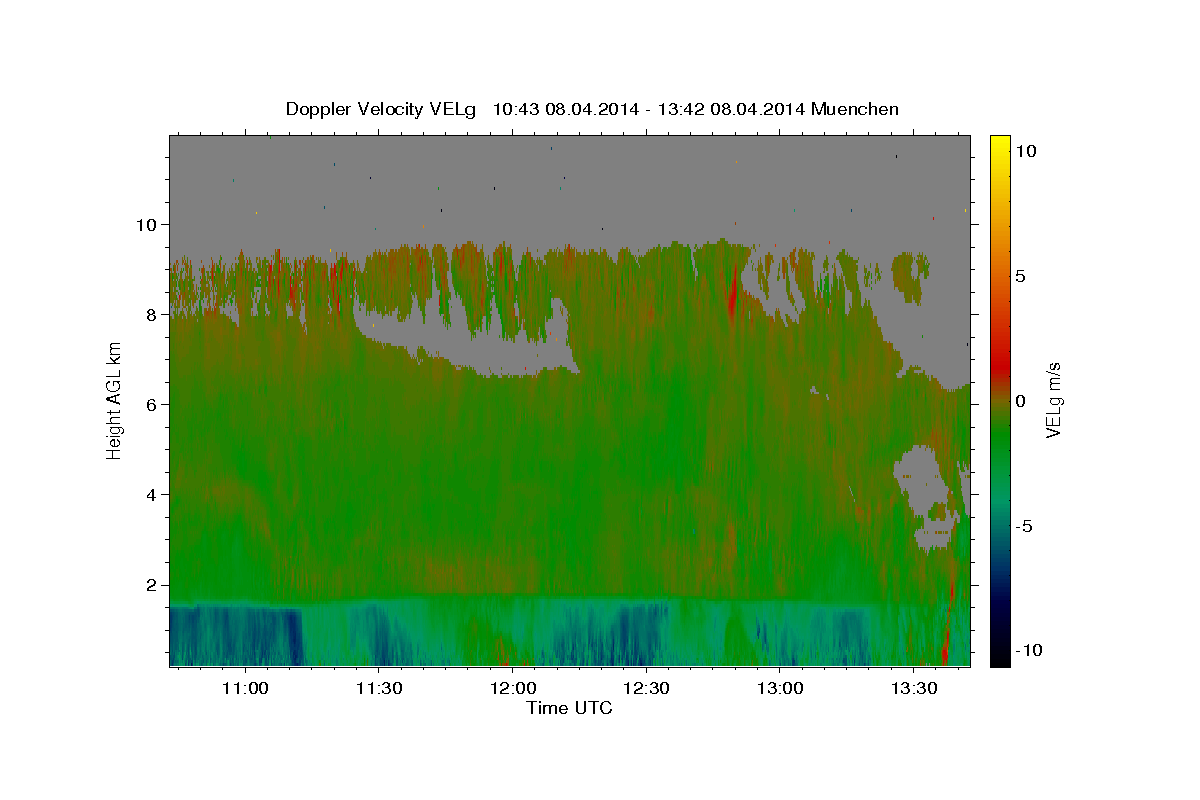The height and width of the screenshot is (800, 1200).
Task: Click the 'Height AGL km' axis label
Action: click(x=114, y=400)
